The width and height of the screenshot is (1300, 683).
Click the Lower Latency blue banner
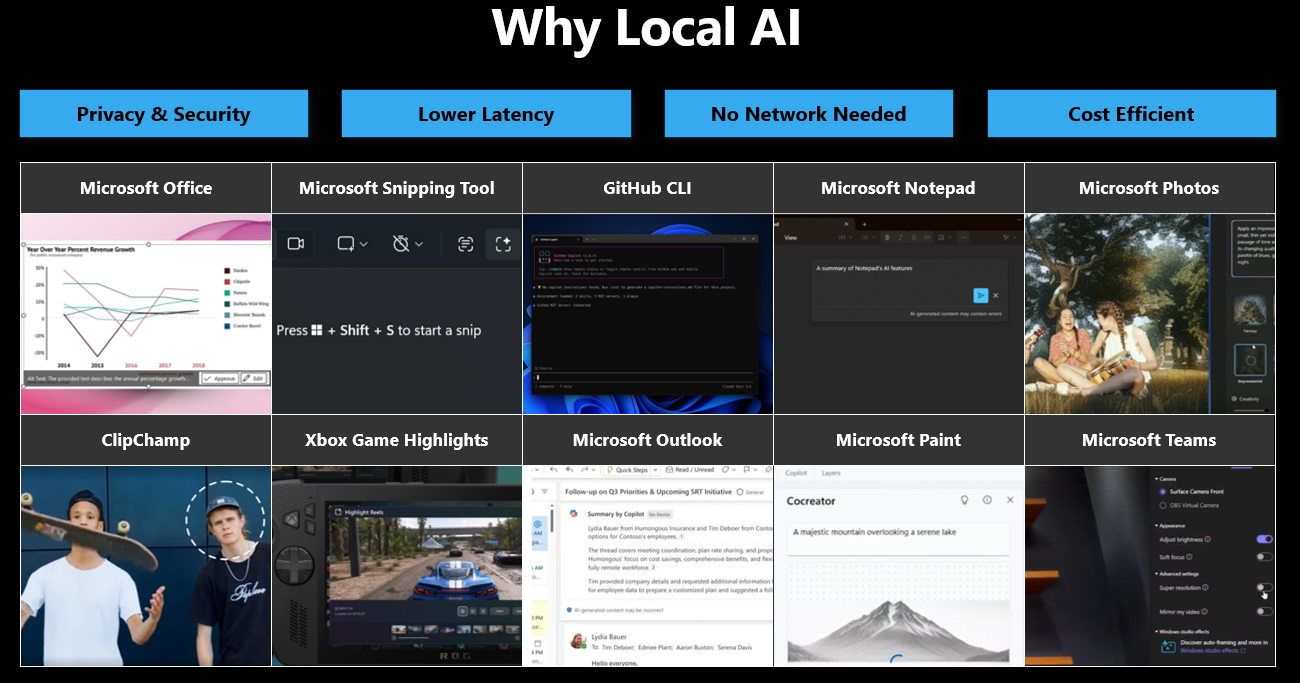coord(486,114)
